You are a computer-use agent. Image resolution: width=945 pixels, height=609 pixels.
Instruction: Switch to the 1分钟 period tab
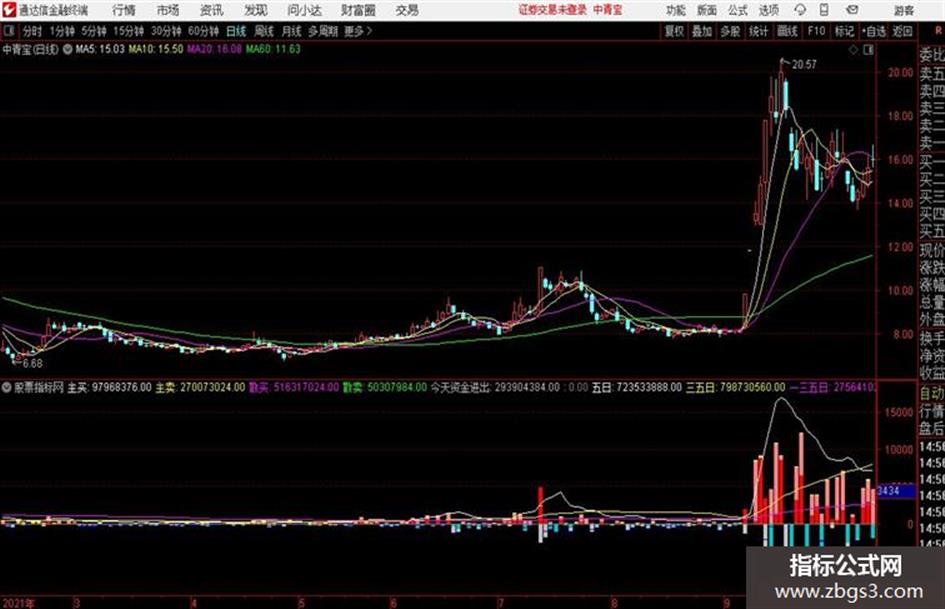tap(61, 31)
